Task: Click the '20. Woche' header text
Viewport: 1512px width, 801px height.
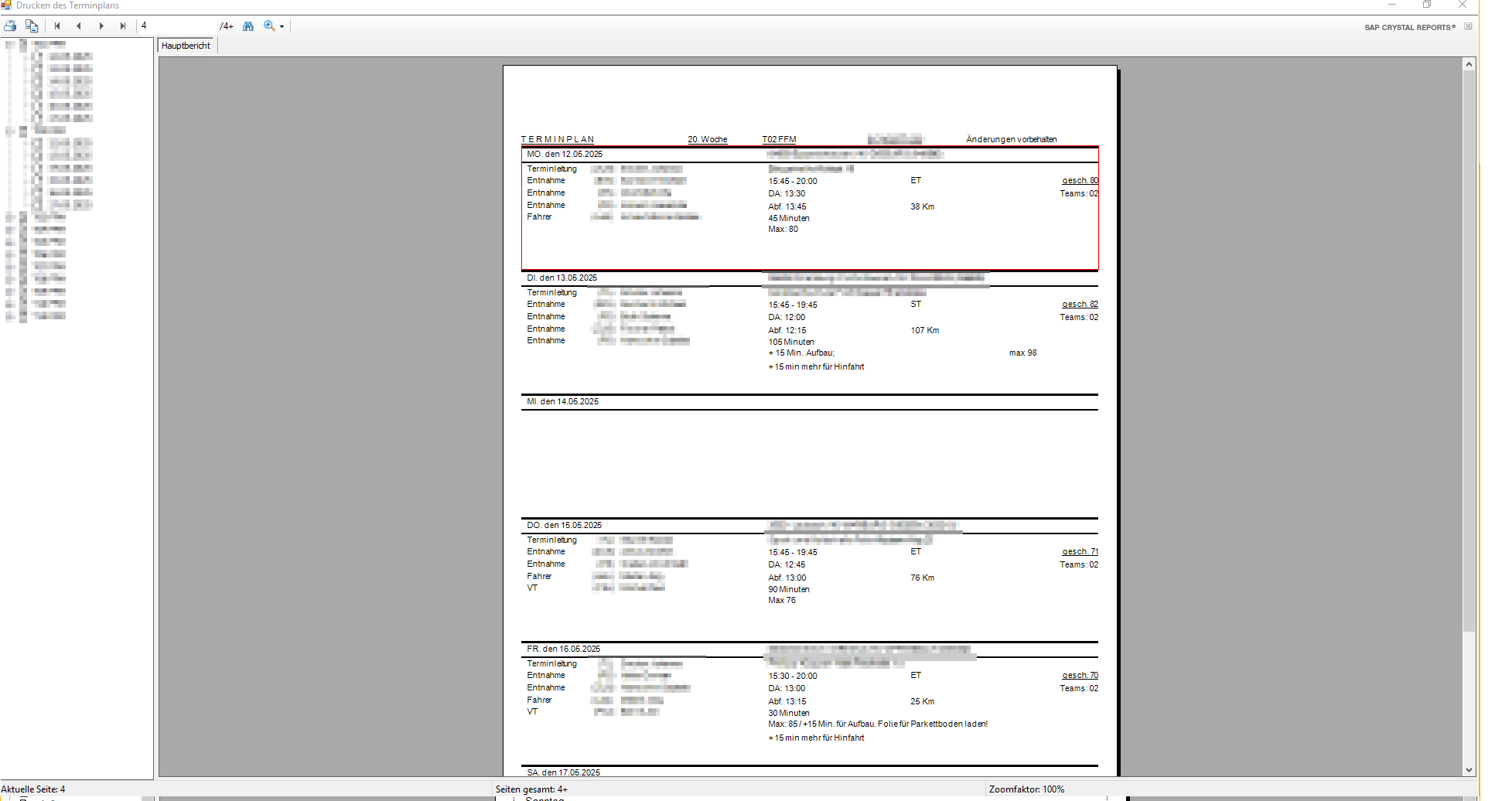Action: [708, 140]
